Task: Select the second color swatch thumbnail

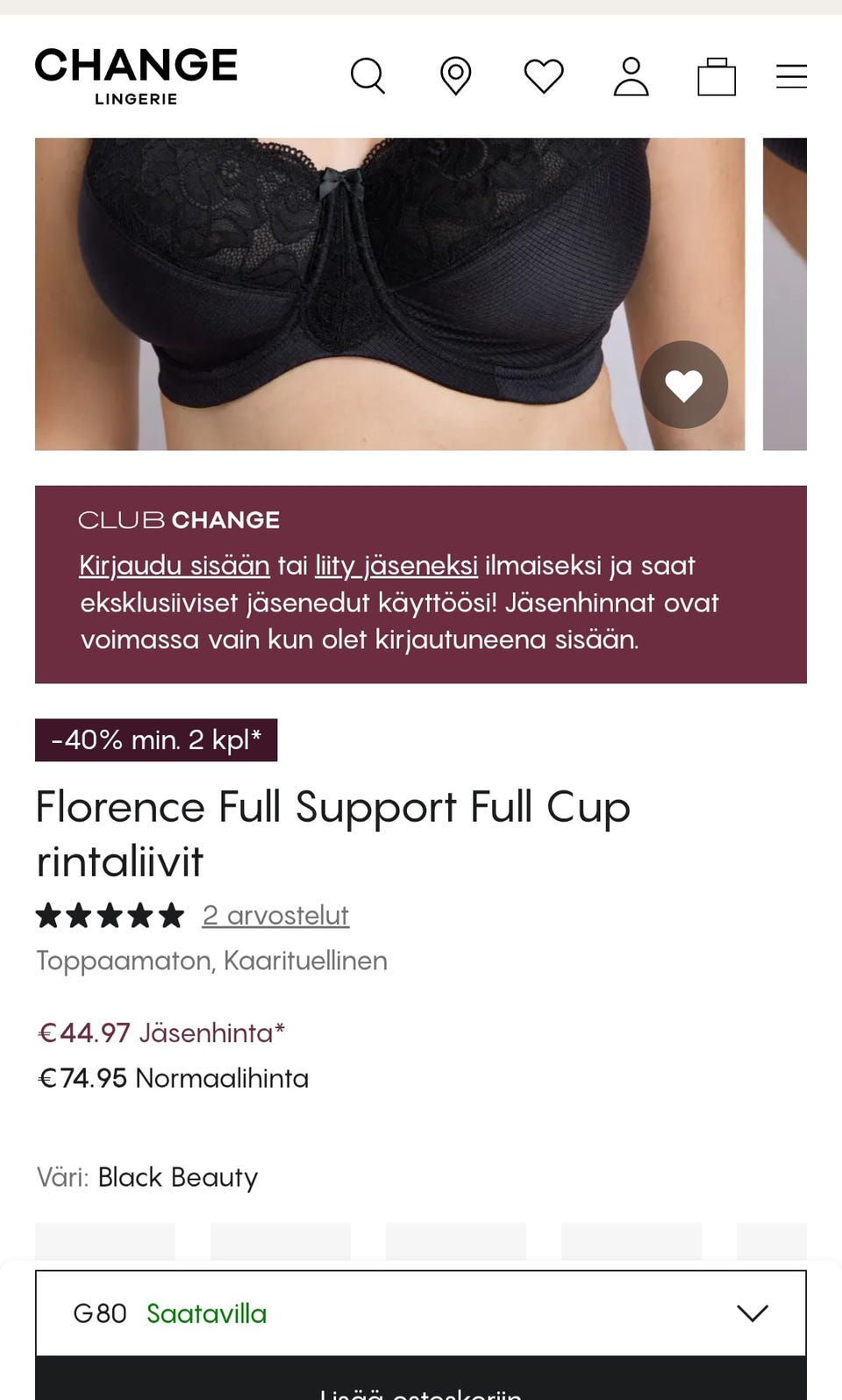Action: click(x=281, y=1242)
